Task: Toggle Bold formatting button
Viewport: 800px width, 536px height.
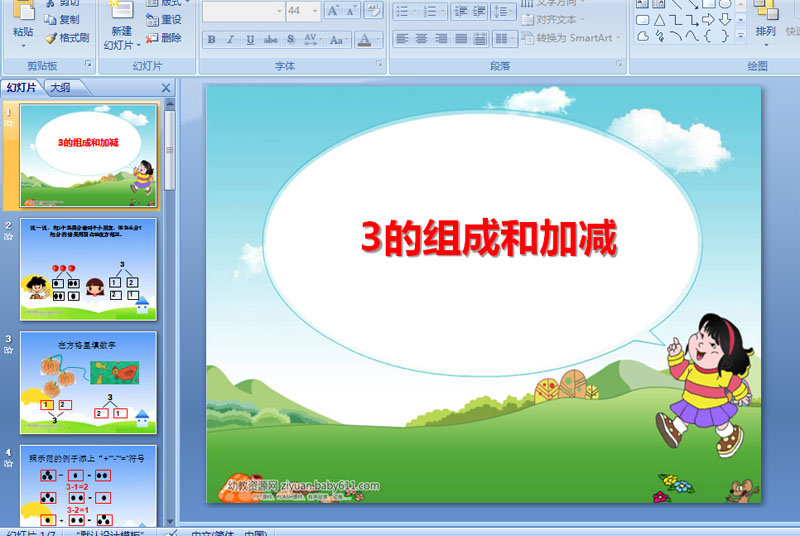Action: coord(211,39)
